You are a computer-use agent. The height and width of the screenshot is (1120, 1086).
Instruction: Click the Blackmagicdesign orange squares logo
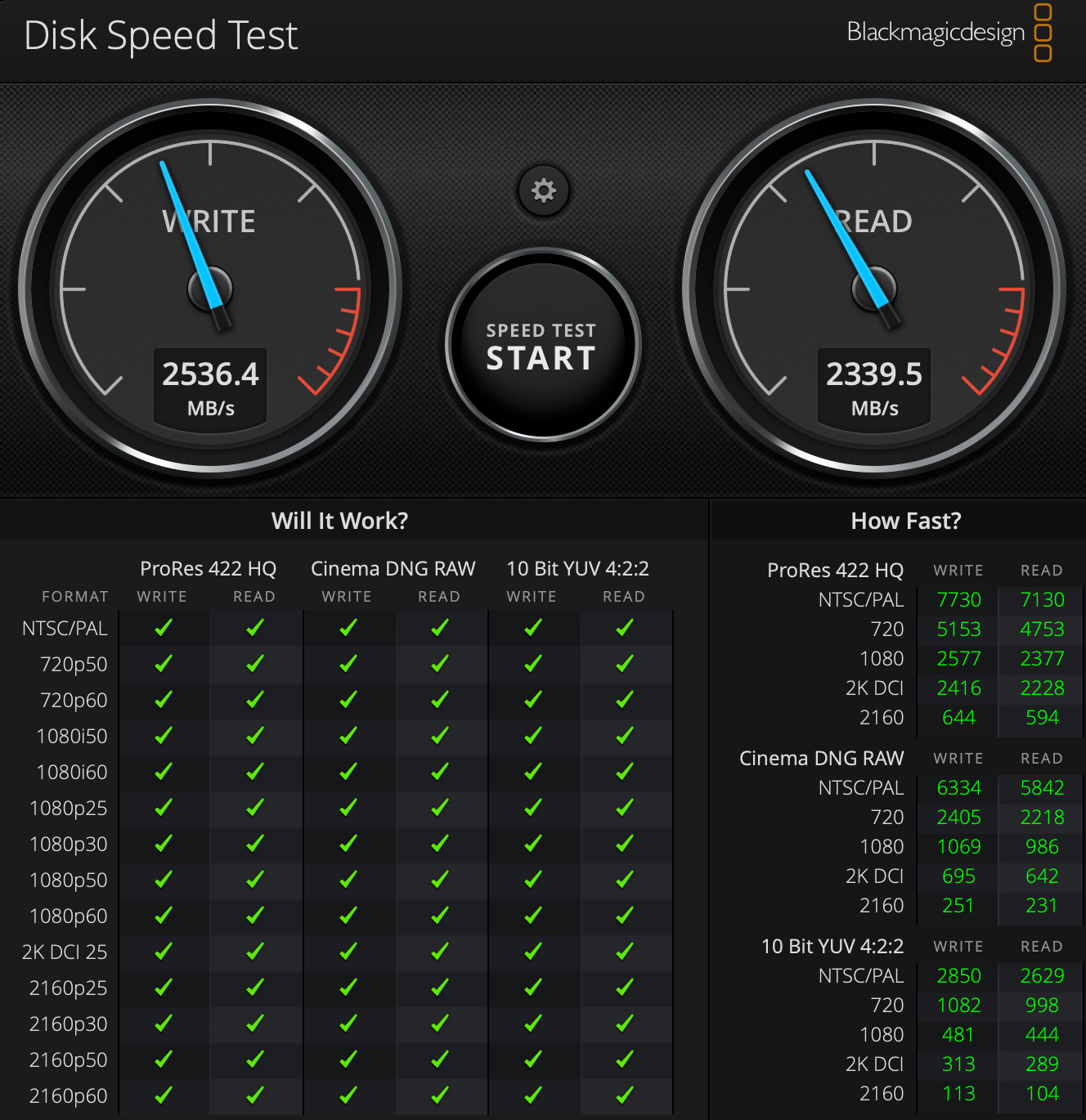[x=1043, y=33]
